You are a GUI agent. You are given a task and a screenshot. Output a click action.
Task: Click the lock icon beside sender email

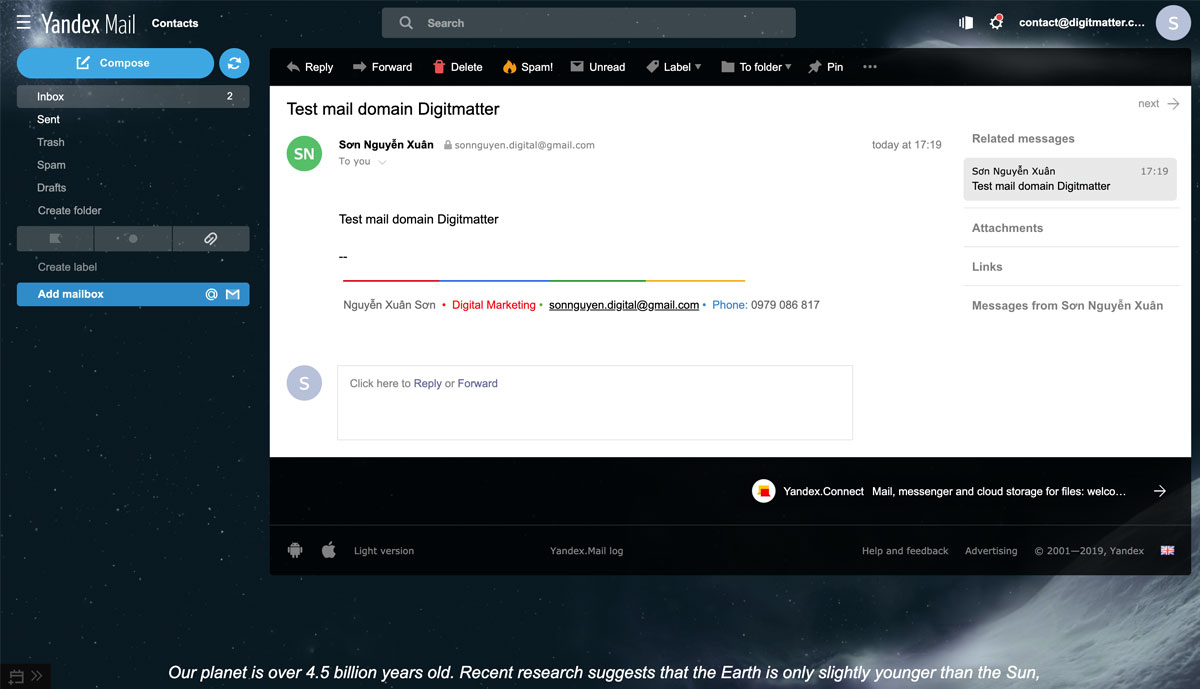point(448,145)
